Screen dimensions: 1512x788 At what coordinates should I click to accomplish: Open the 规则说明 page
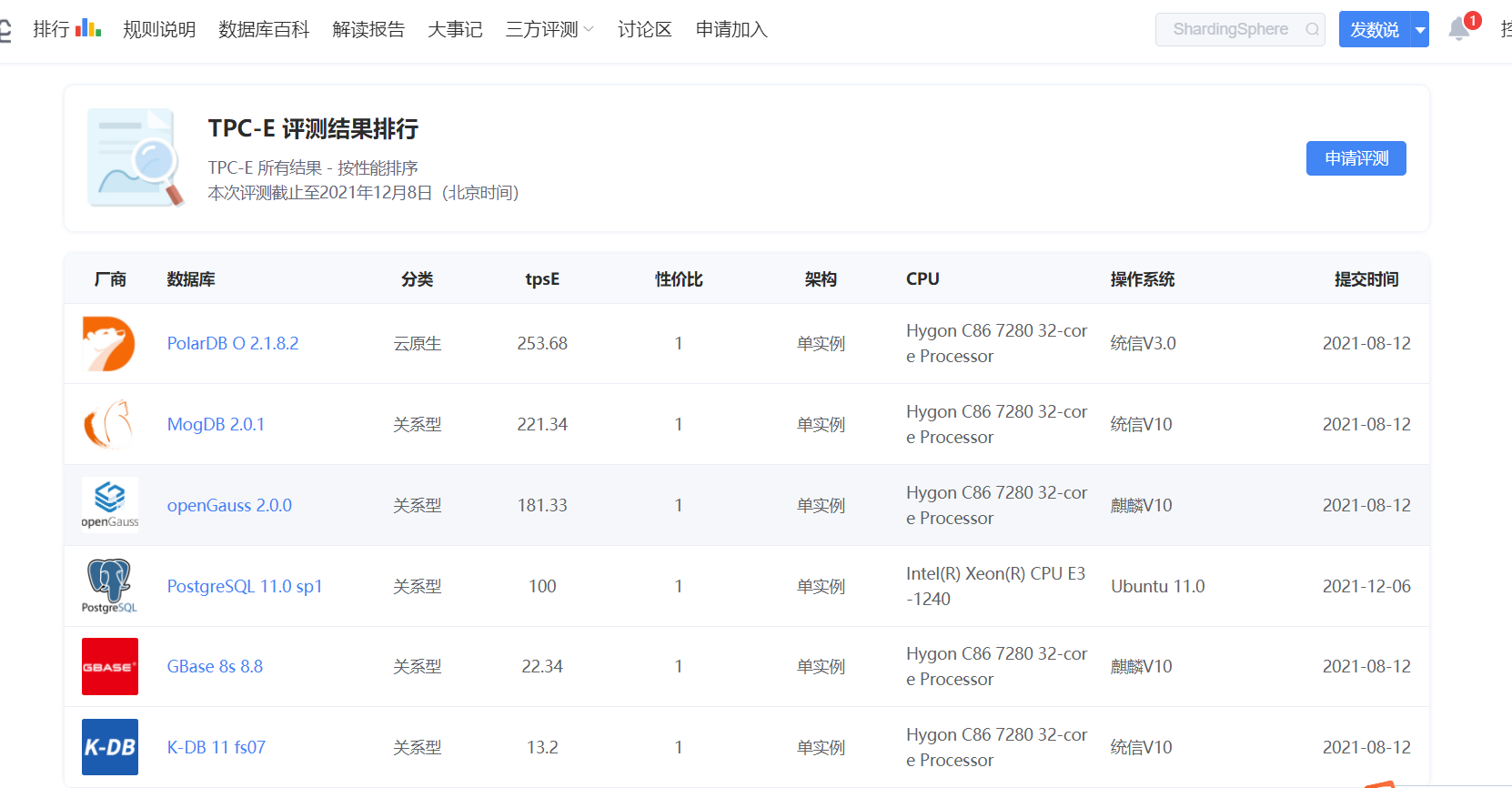point(159,29)
